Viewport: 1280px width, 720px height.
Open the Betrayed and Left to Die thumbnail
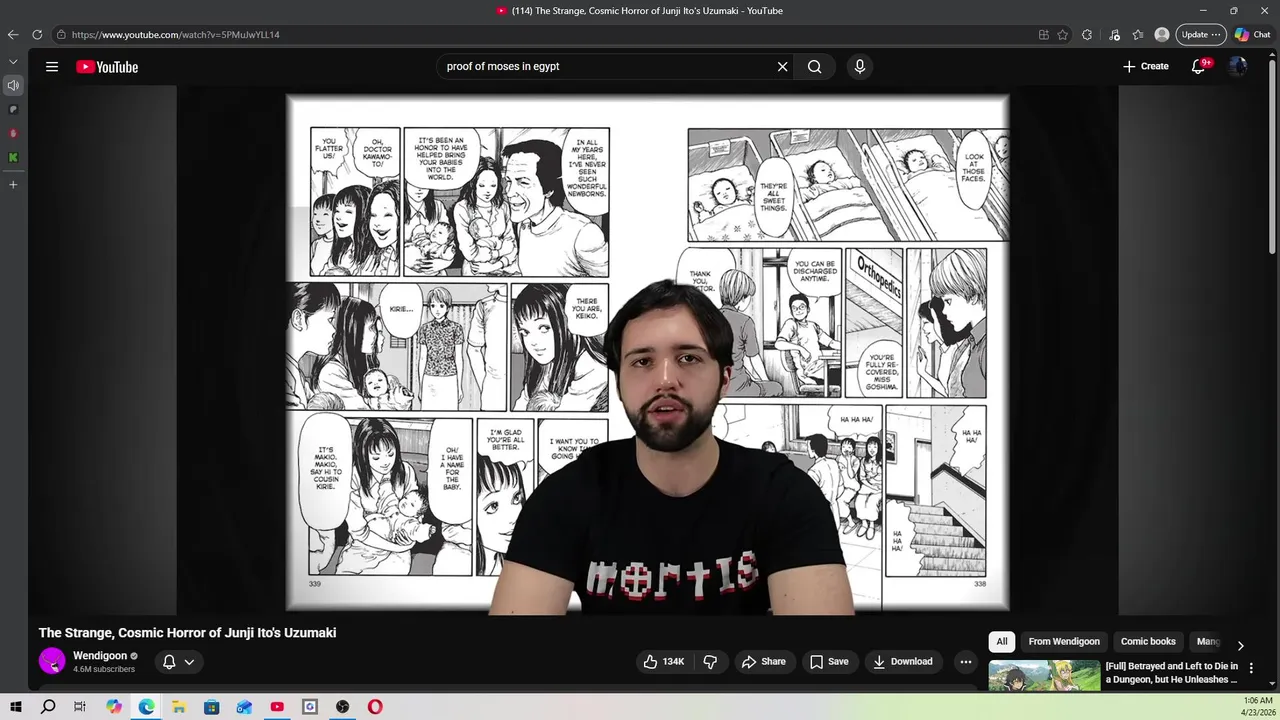[x=1044, y=676]
